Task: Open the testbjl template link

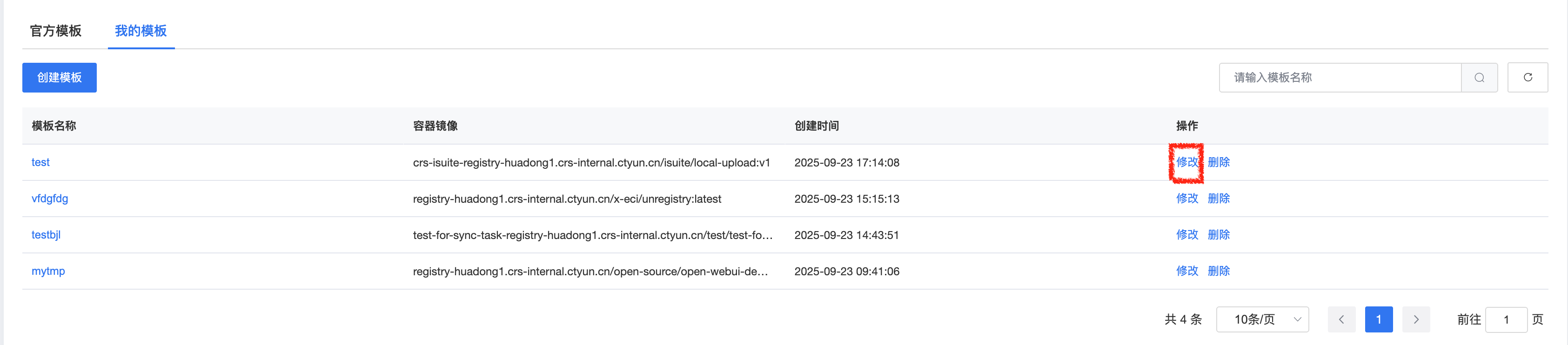Action: pos(46,235)
